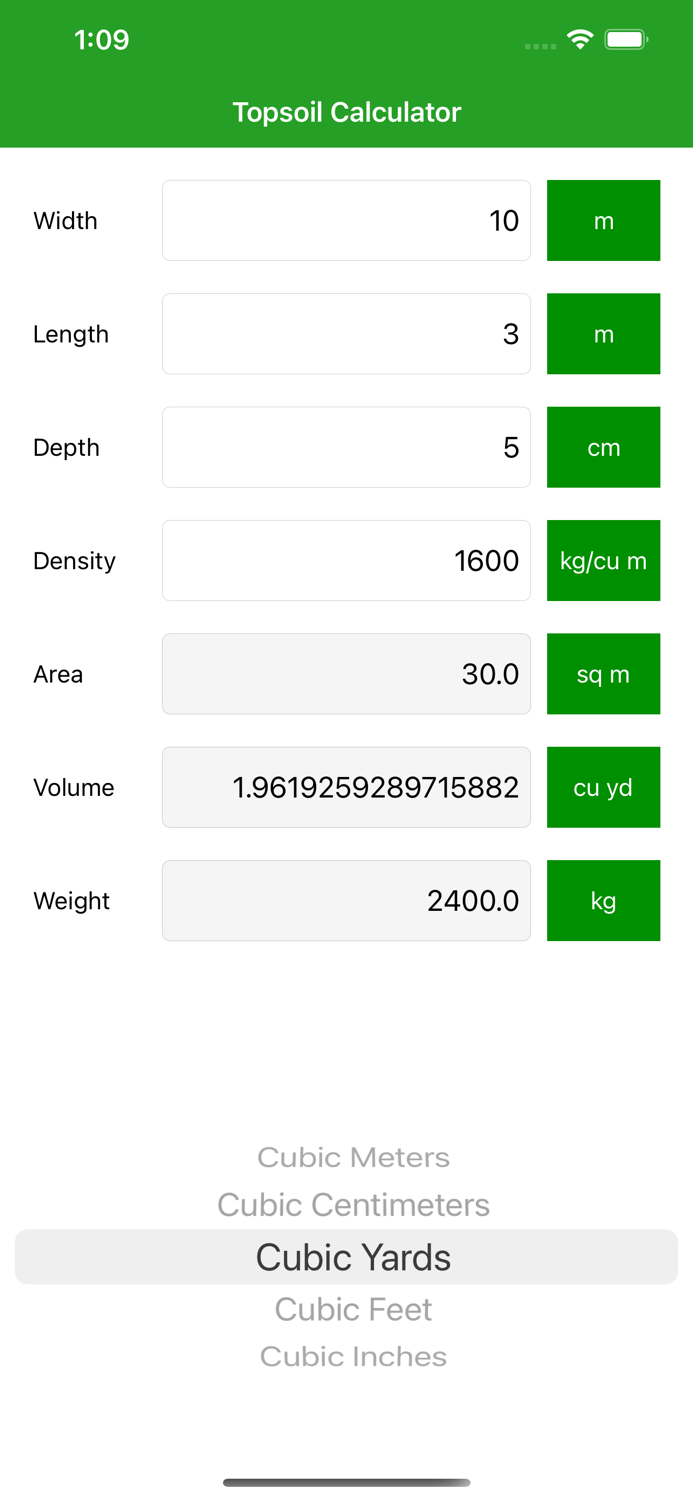Open the Length unit selector
The height and width of the screenshot is (1500, 693).
click(x=603, y=333)
